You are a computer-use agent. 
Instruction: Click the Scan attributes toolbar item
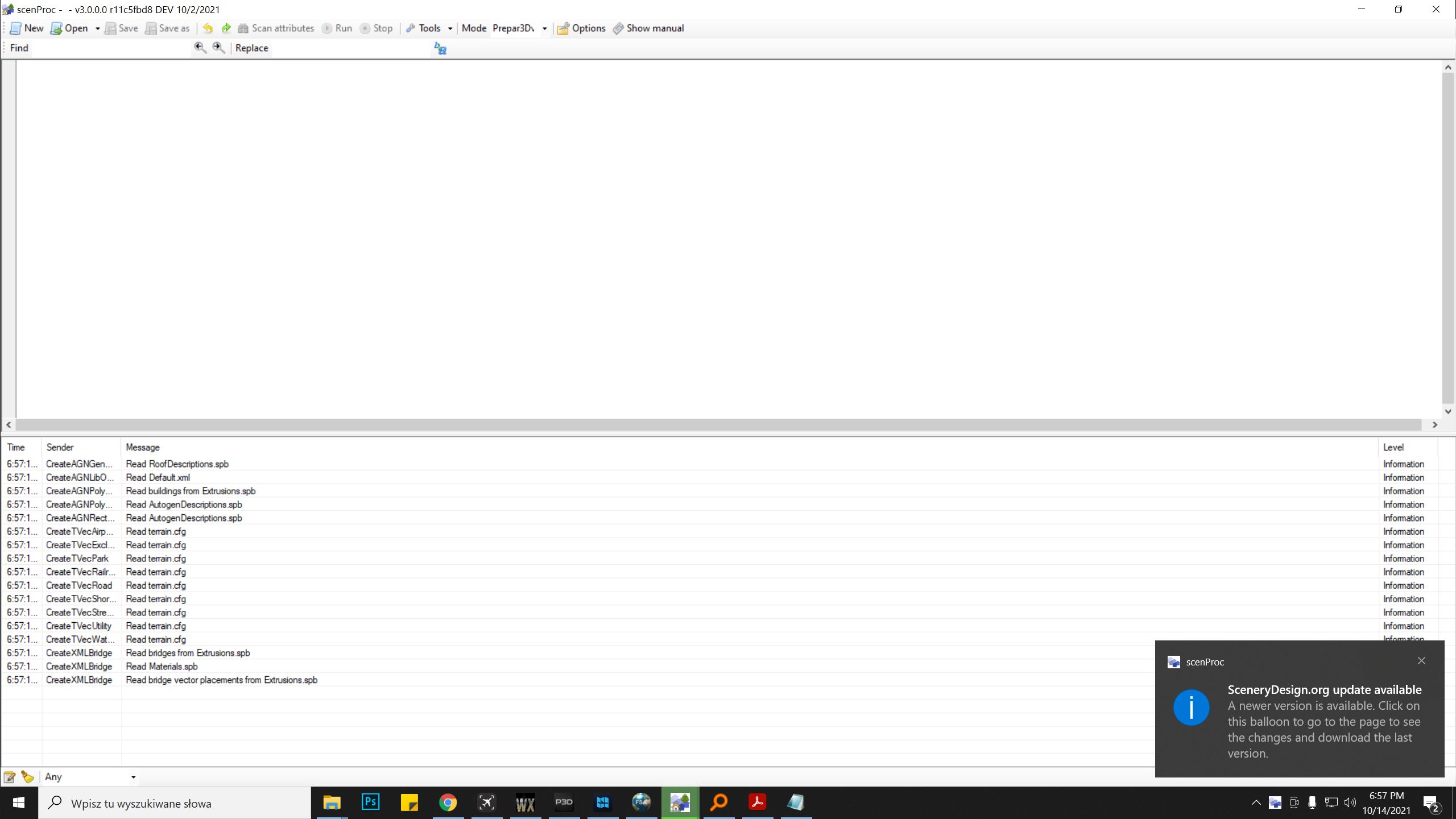[276, 28]
